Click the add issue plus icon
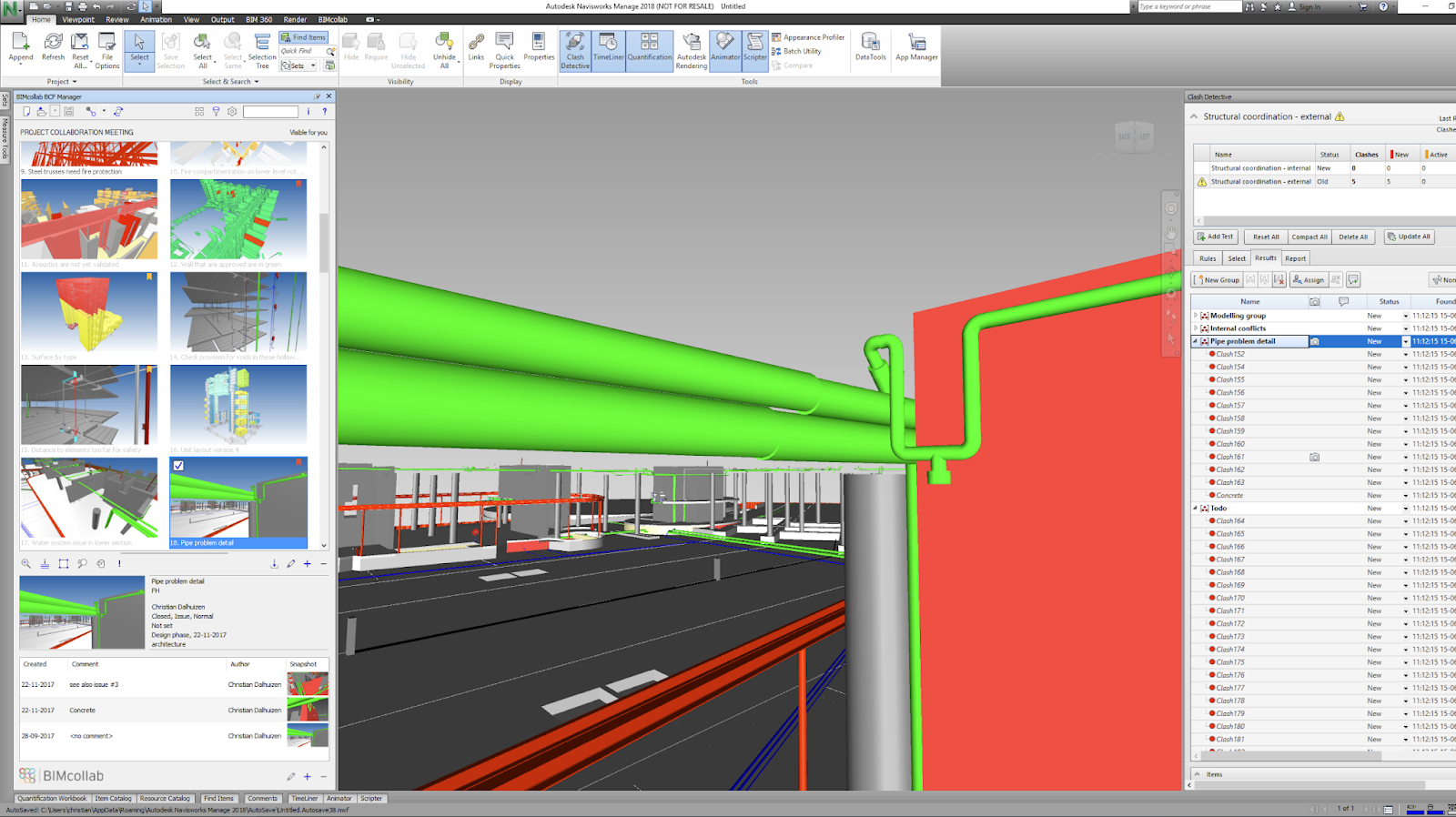 click(308, 564)
